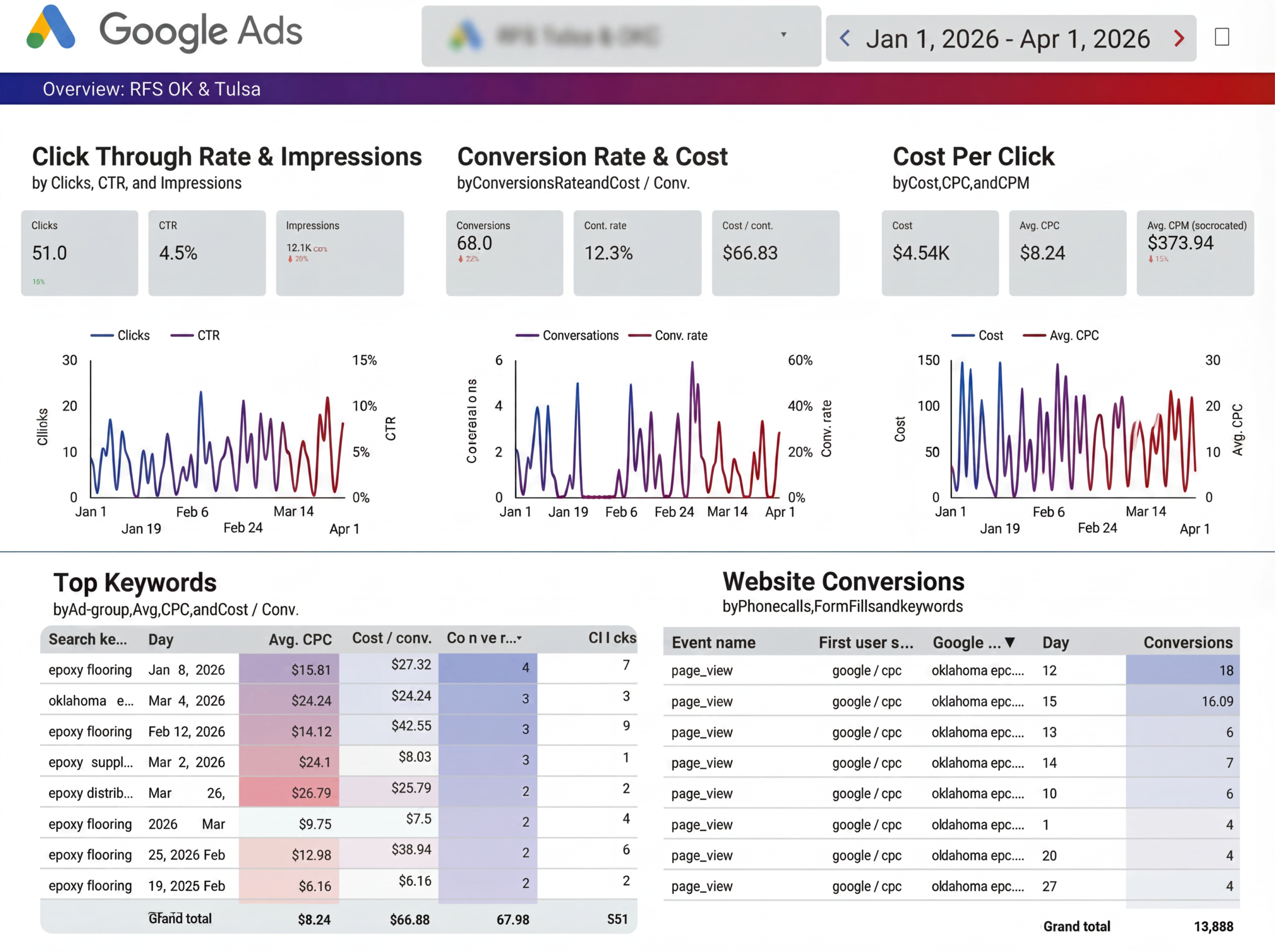Select the first epoxy flooring keyword row

[91, 670]
